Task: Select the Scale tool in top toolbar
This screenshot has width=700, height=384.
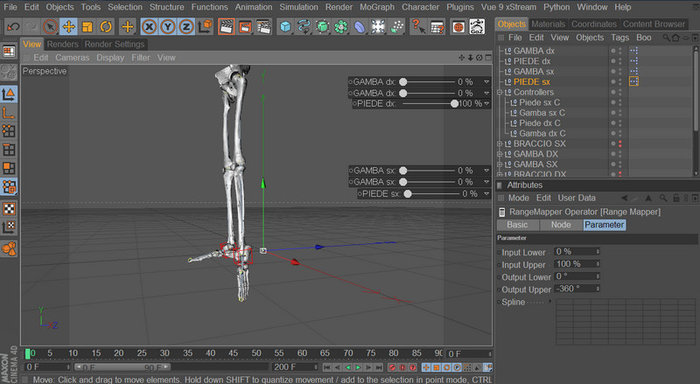Action: pyautogui.click(x=87, y=27)
